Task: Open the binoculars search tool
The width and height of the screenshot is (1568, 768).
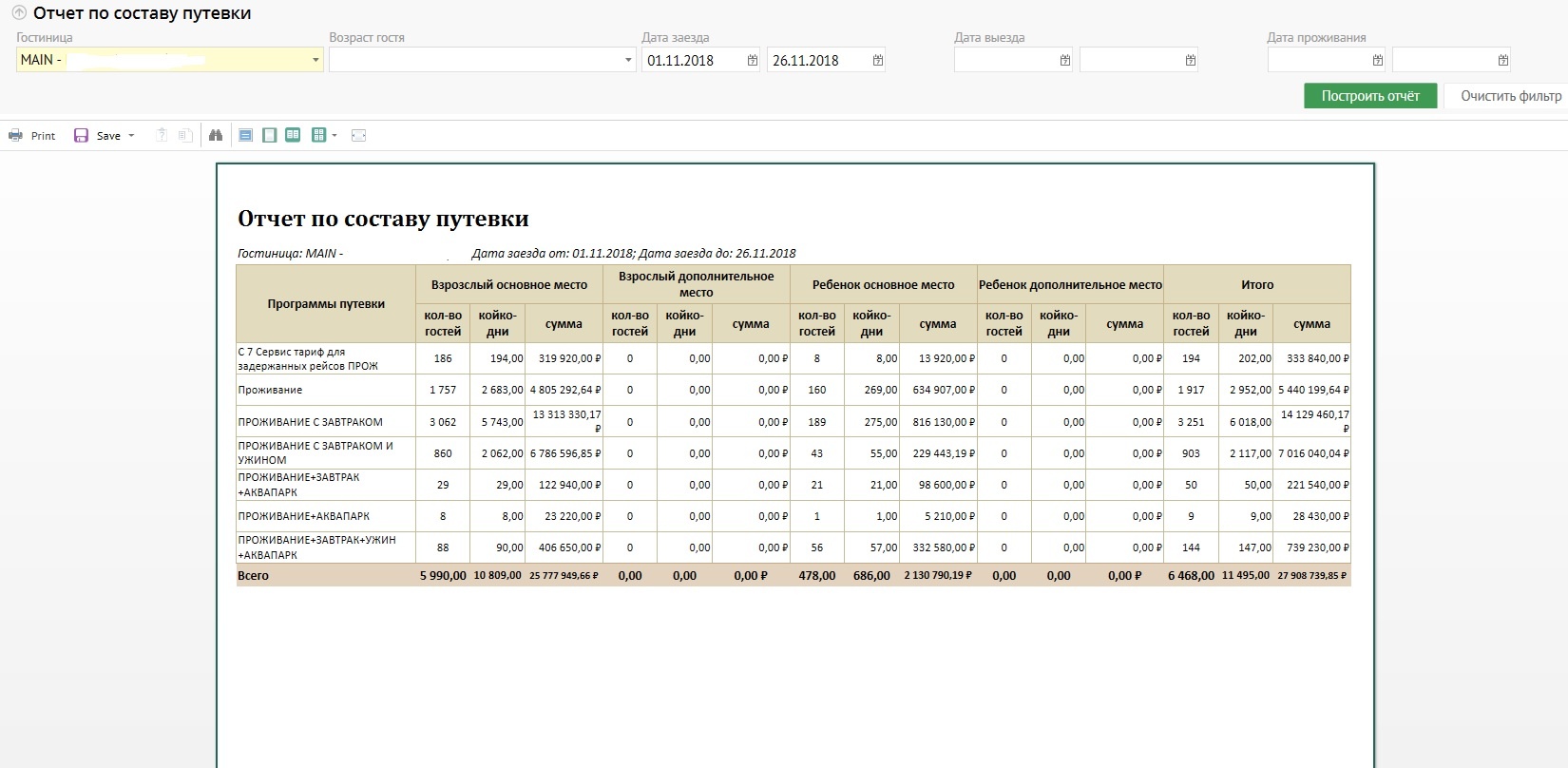Action: [216, 136]
